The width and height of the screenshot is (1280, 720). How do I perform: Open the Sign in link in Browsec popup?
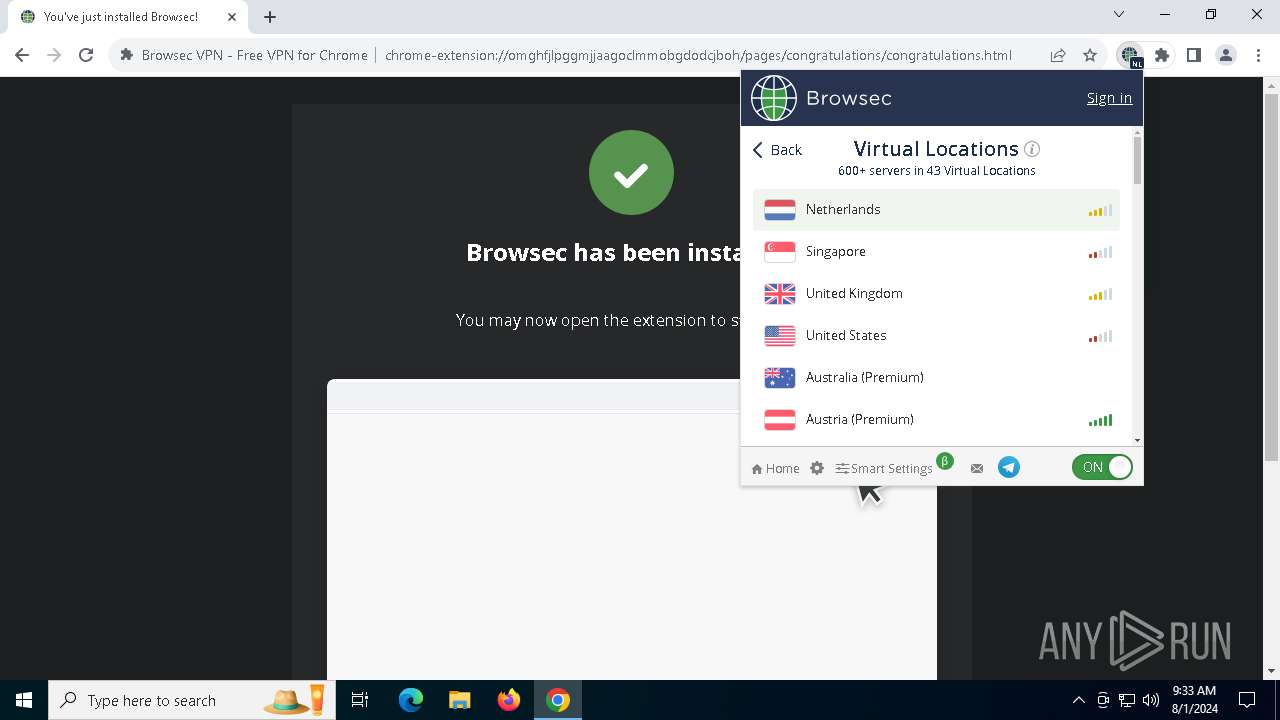1109,98
